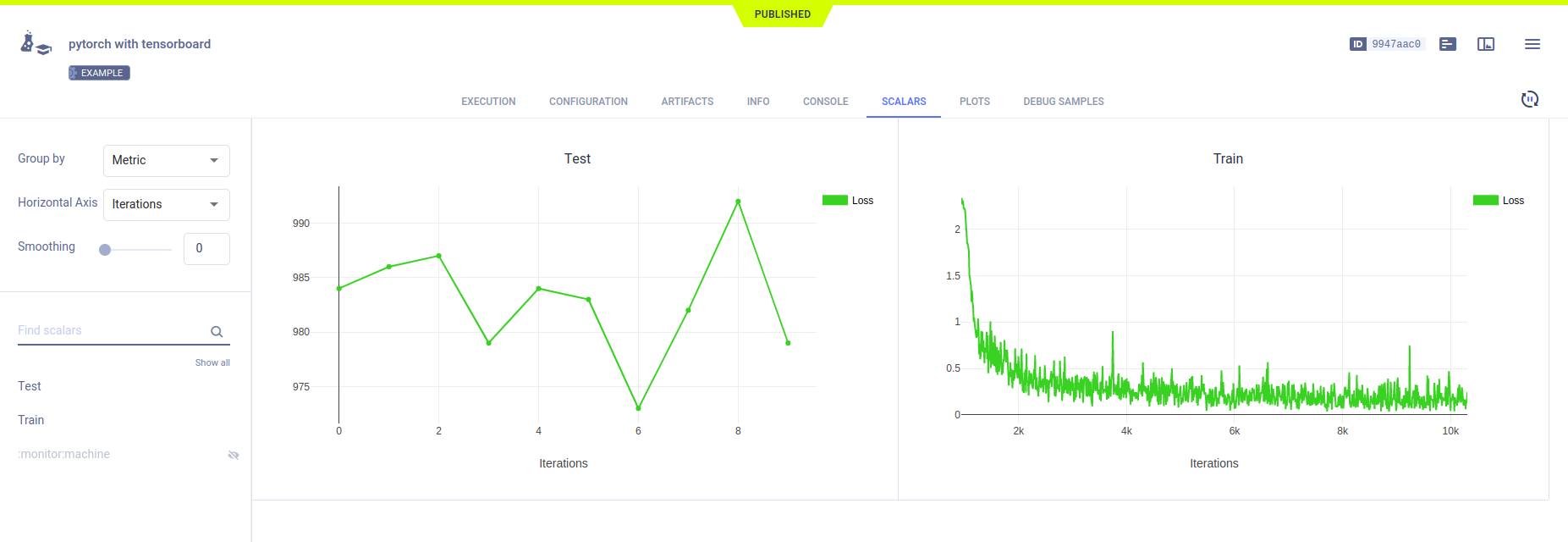This screenshot has height=542, width=1568.
Task: Switch to the DEBUG SAMPLES tab
Action: pyautogui.click(x=1063, y=102)
